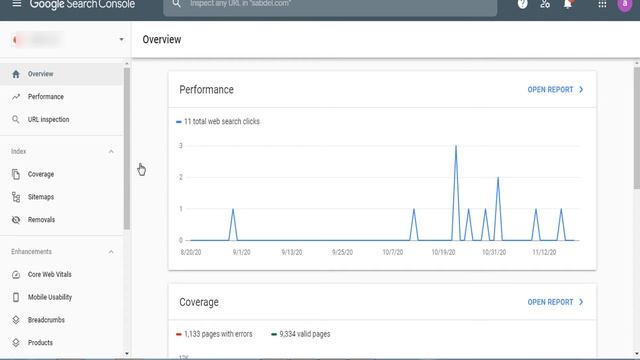Open URL inspection in sidebar

point(61,120)
